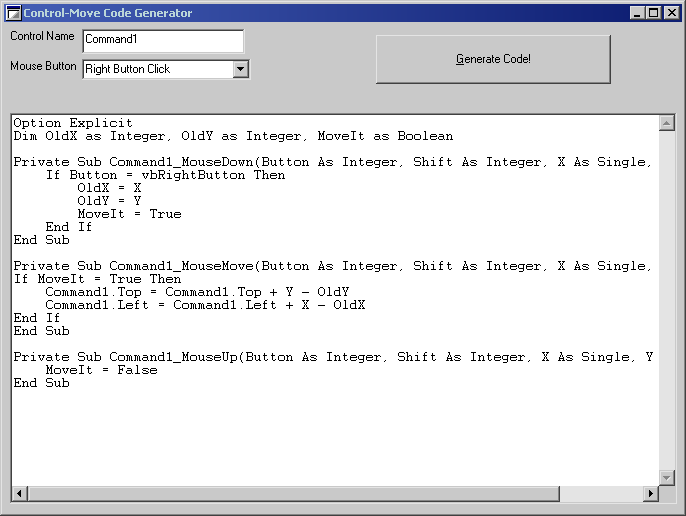Place cursor on 'Option Explicit' line

point(72,124)
